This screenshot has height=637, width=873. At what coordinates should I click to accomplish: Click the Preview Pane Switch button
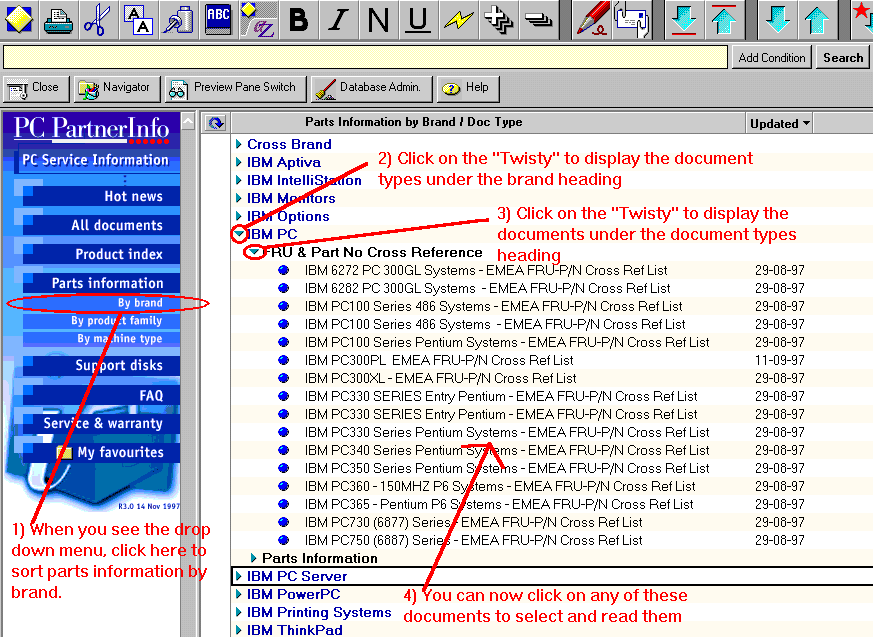[234, 88]
